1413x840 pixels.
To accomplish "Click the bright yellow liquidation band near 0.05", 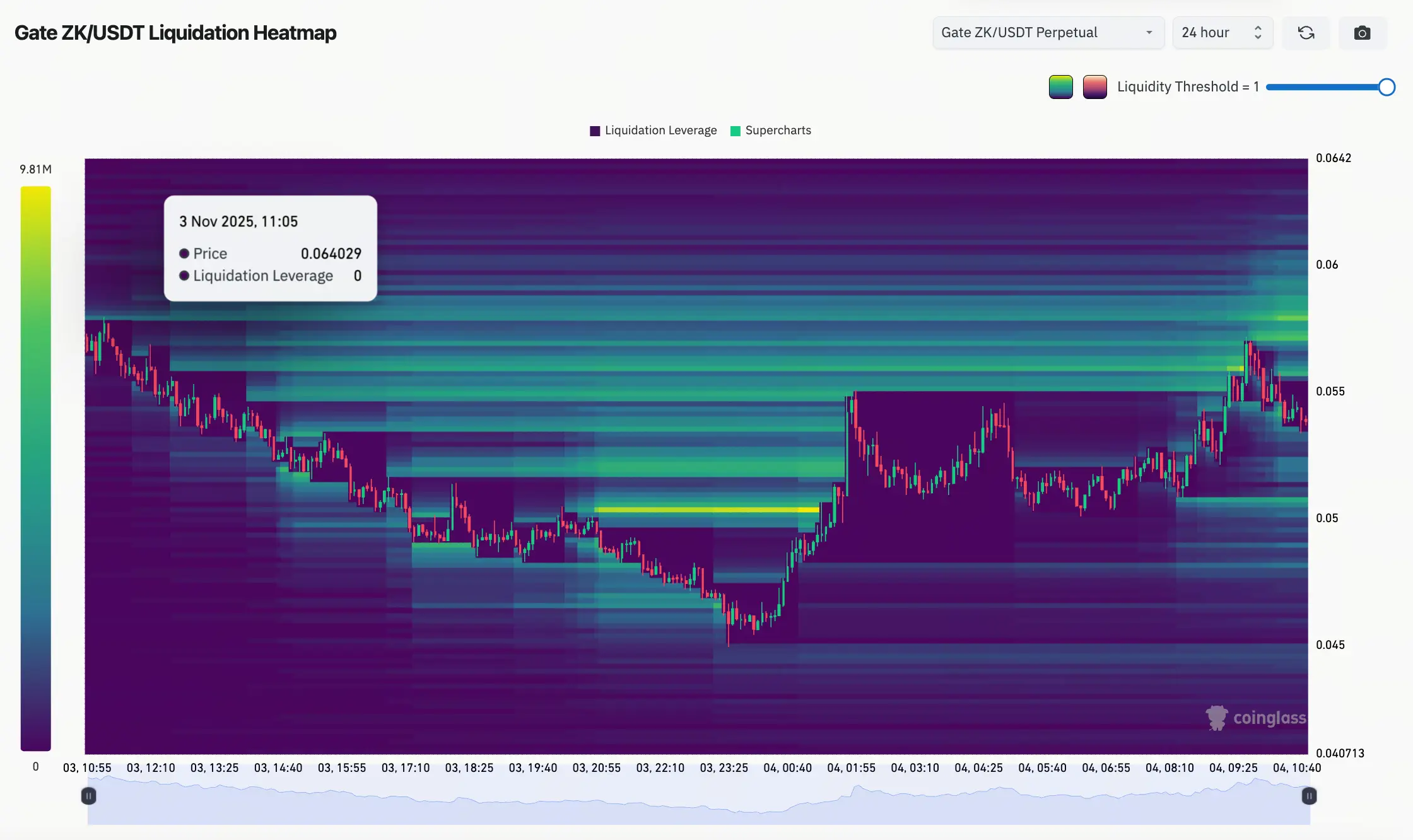I will (x=706, y=510).
